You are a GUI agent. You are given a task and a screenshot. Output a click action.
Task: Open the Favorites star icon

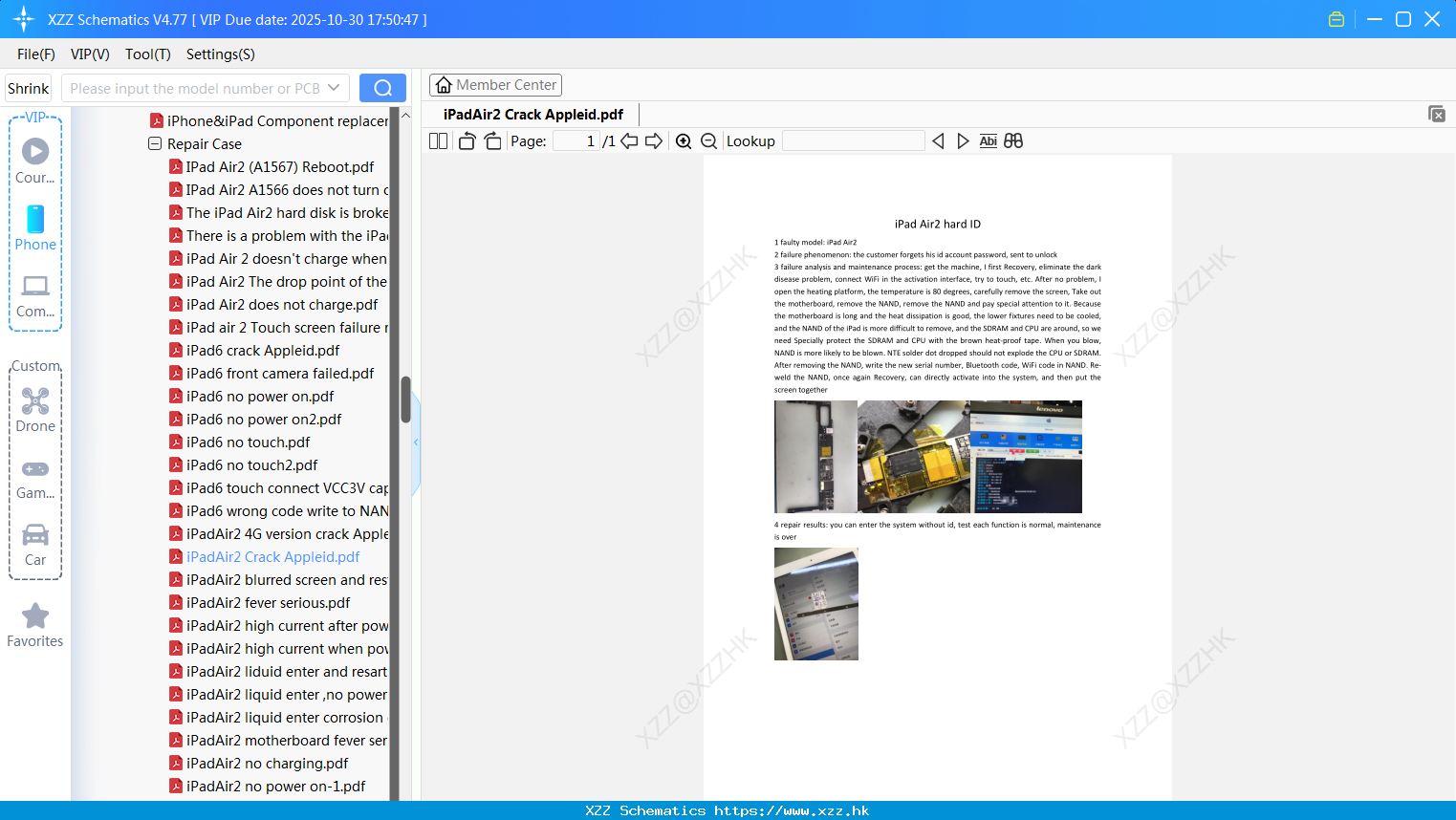(x=35, y=625)
